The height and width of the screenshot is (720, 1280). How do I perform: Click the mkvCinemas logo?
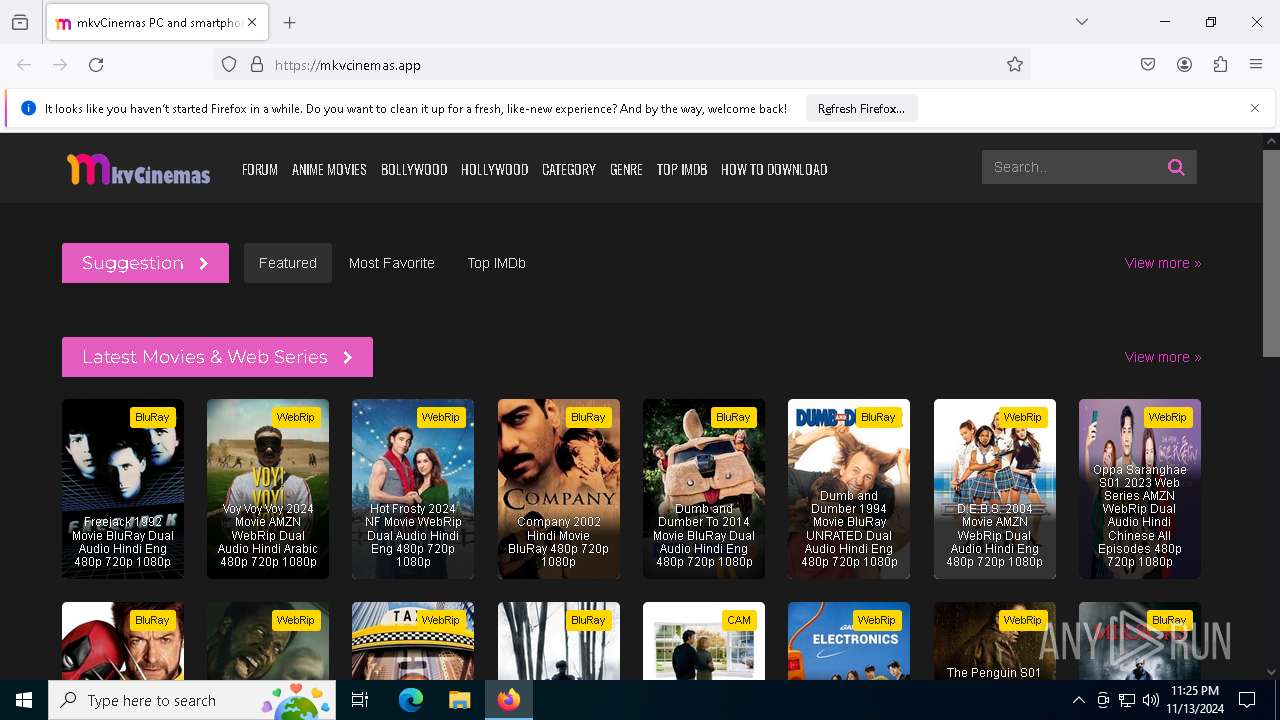pos(138,170)
